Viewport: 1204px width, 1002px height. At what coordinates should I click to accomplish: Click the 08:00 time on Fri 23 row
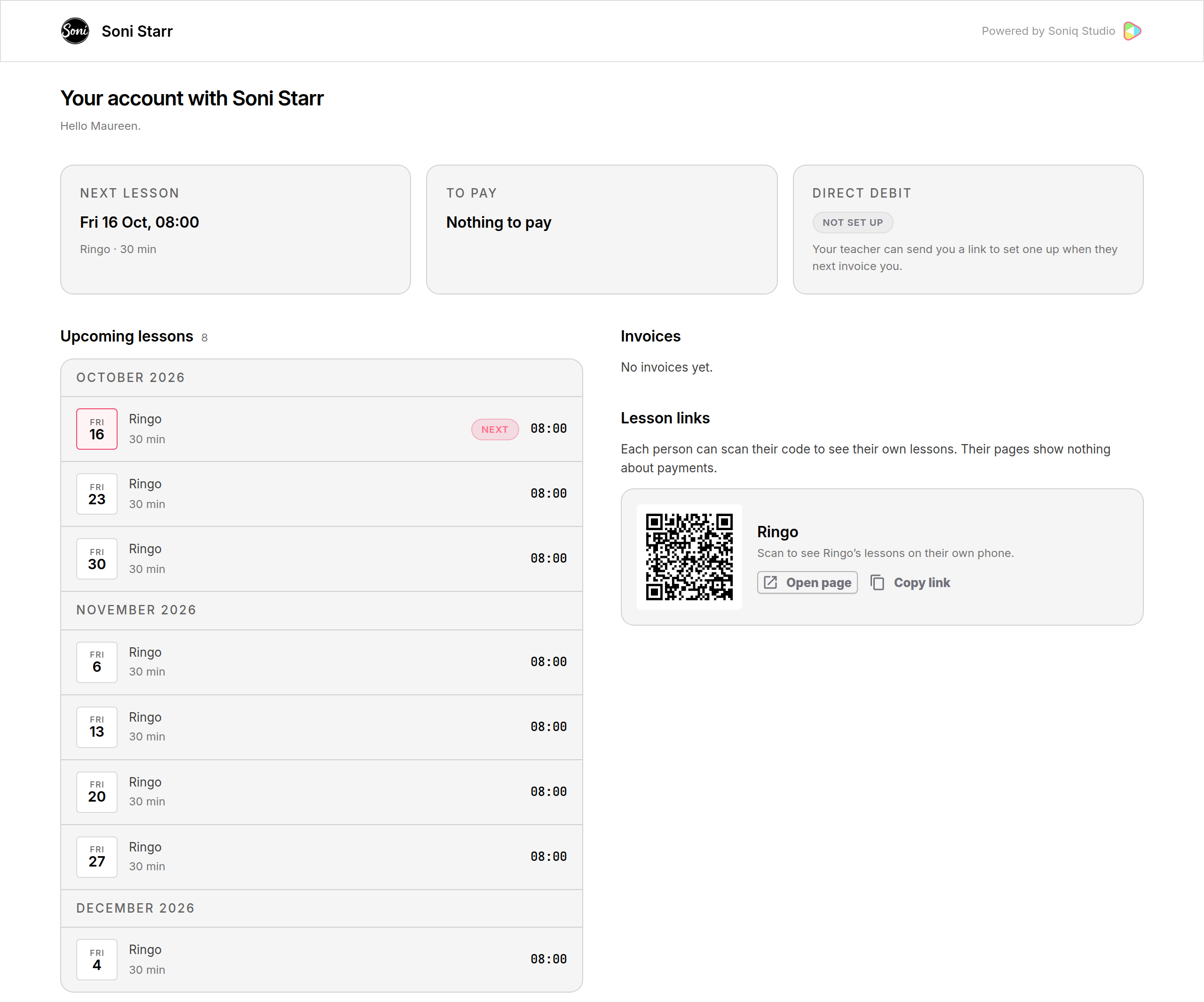(x=549, y=494)
